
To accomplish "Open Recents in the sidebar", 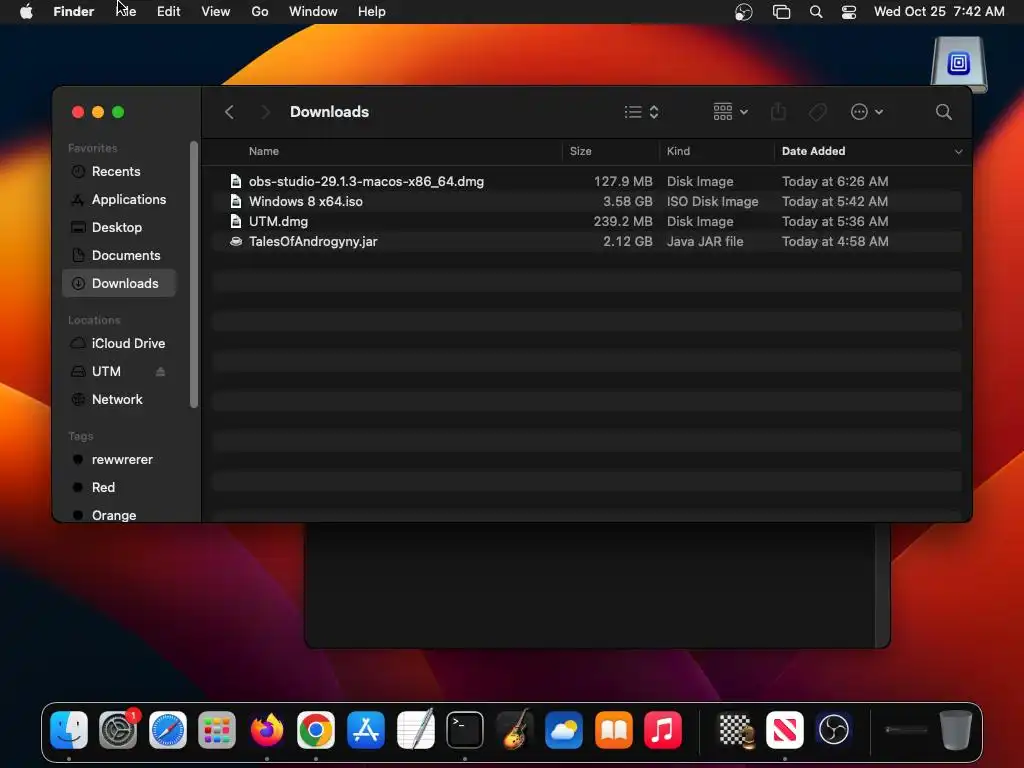I will click(119, 172).
